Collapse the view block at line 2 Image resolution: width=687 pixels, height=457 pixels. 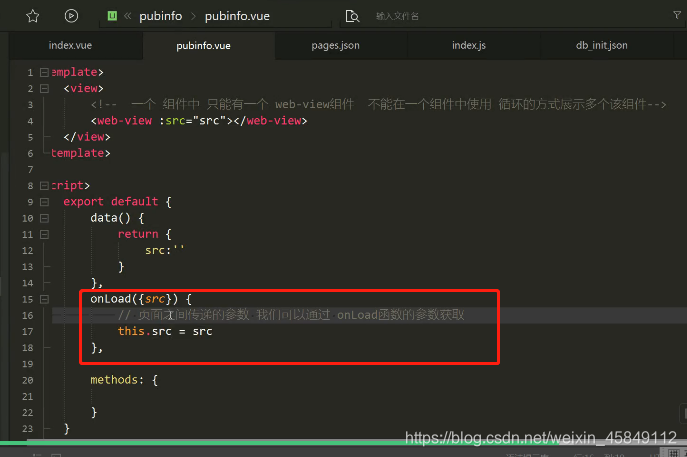[x=44, y=89]
